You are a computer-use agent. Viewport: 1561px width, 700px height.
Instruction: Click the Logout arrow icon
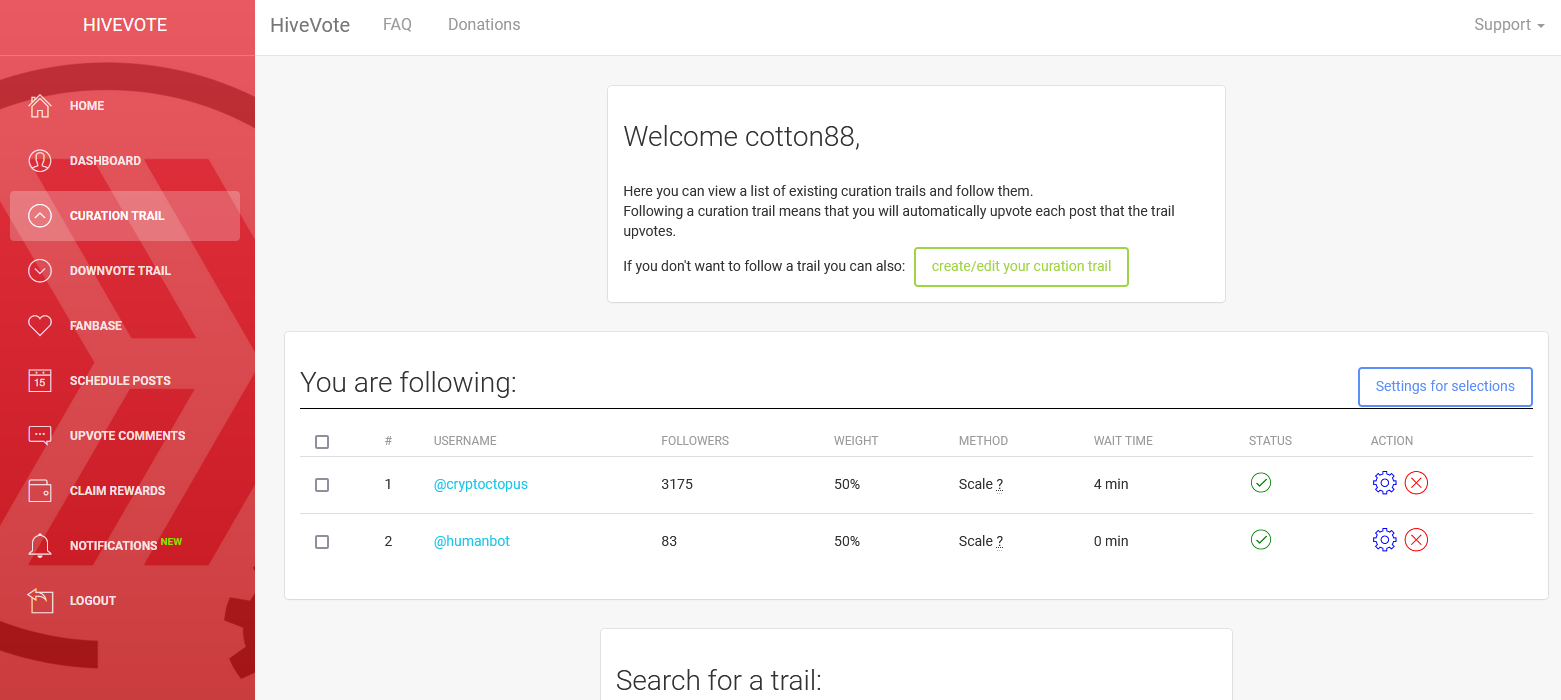coord(40,601)
